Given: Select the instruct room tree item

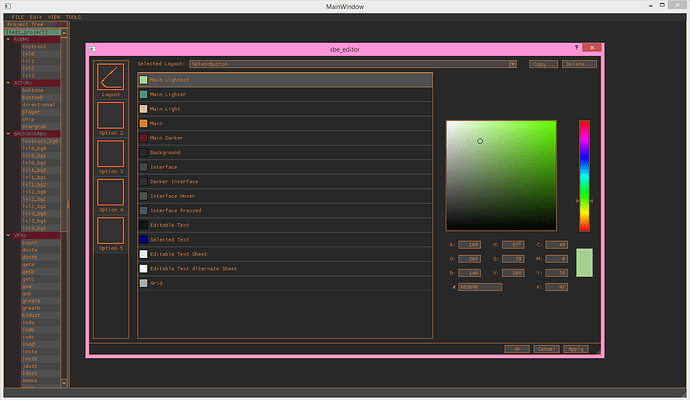Looking at the screenshot, I should tap(40, 47).
